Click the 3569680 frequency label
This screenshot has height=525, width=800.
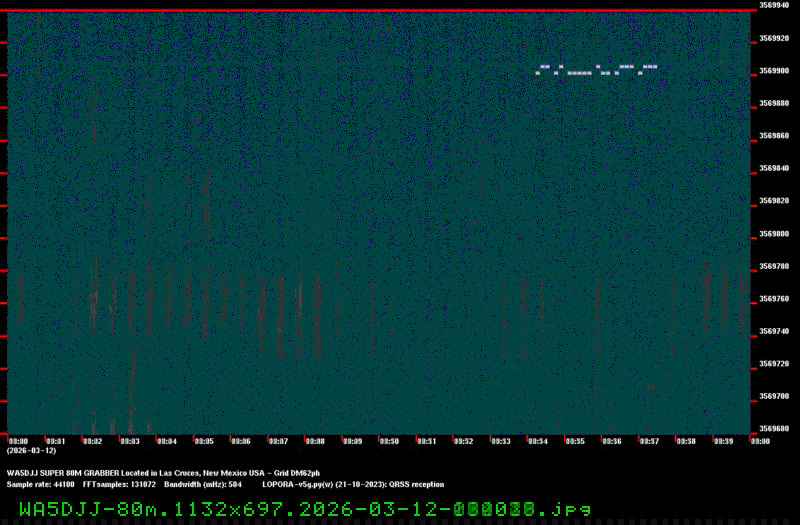tap(773, 429)
